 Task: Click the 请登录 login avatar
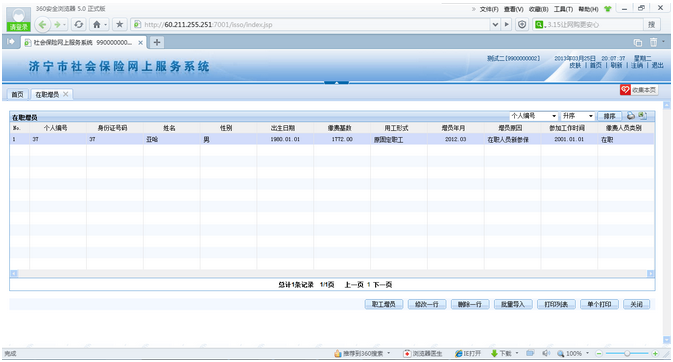click(18, 19)
